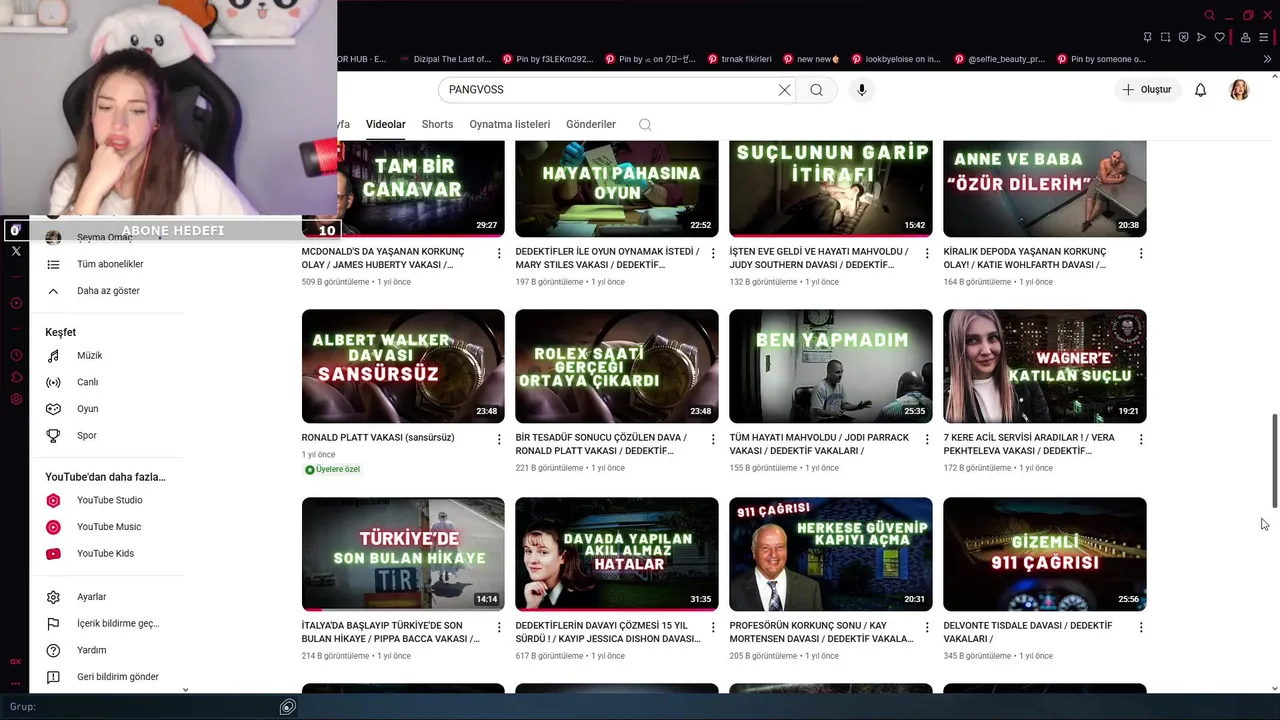Open Yardım help link
Viewport: 1280px width, 720px height.
tap(91, 651)
